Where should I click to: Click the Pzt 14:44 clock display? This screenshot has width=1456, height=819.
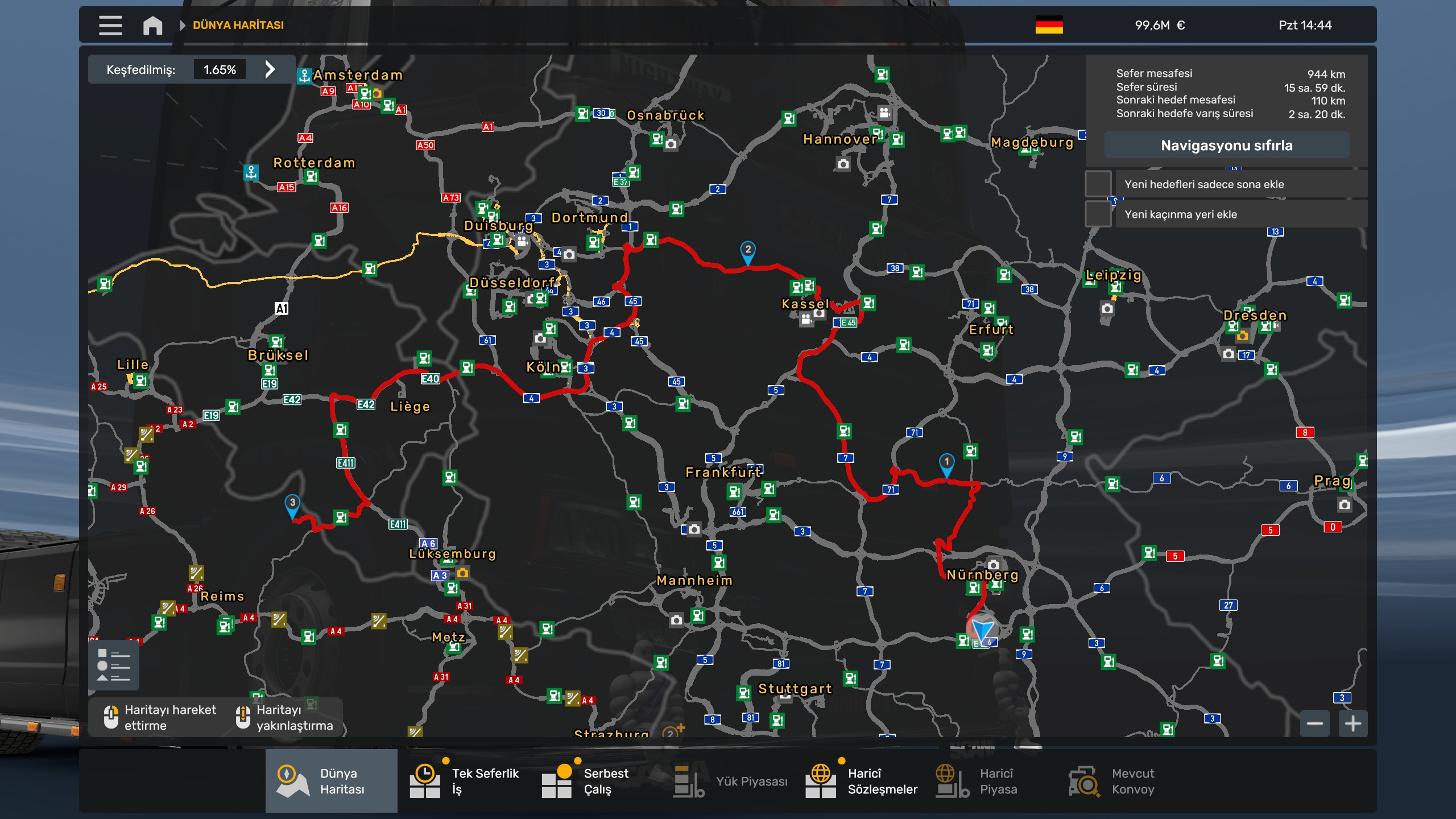1305,25
